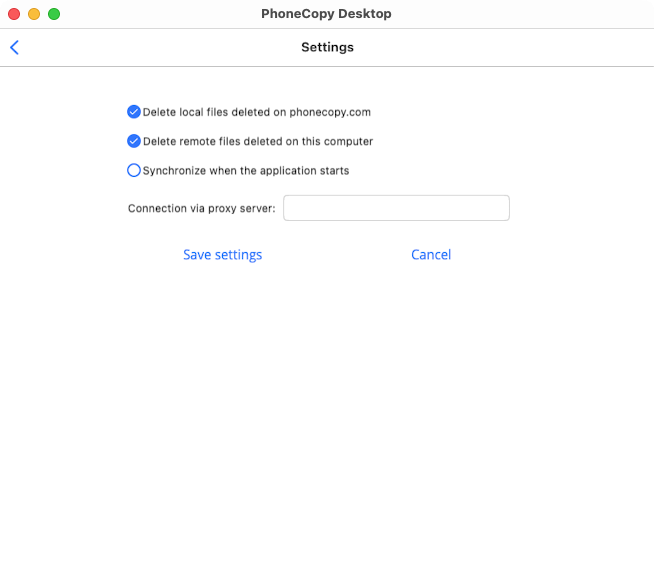Click the 'Delete remote files' label text
Image resolution: width=654 pixels, height=581 pixels.
pos(257,142)
